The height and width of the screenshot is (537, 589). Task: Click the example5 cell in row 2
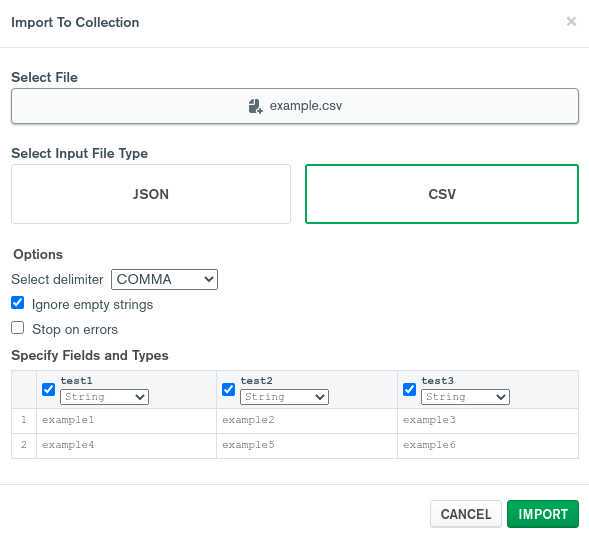click(x=307, y=445)
